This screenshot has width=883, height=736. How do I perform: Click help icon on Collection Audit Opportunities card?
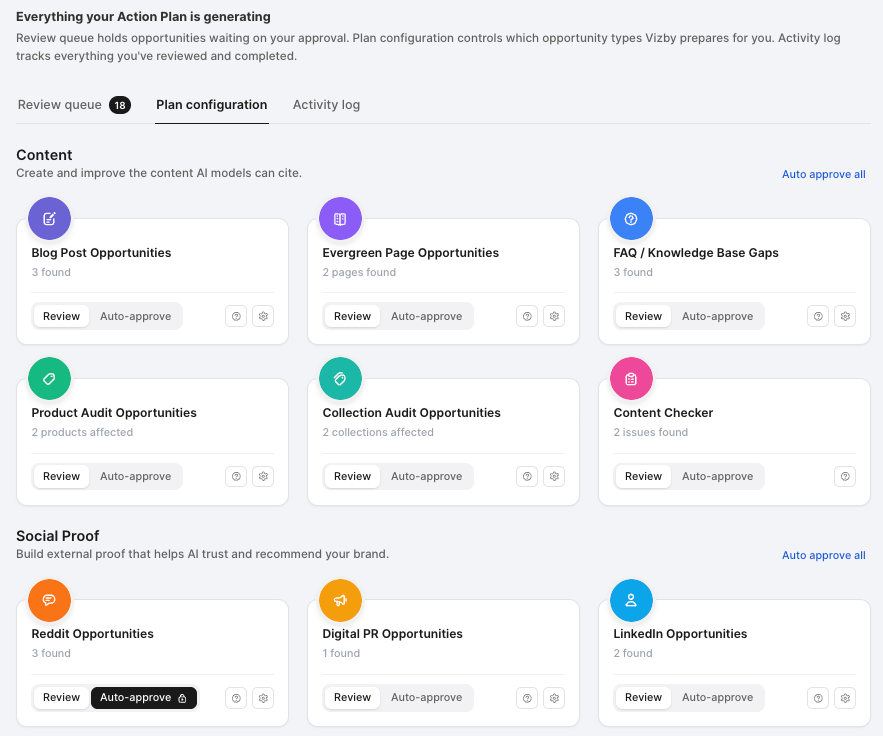pos(527,476)
